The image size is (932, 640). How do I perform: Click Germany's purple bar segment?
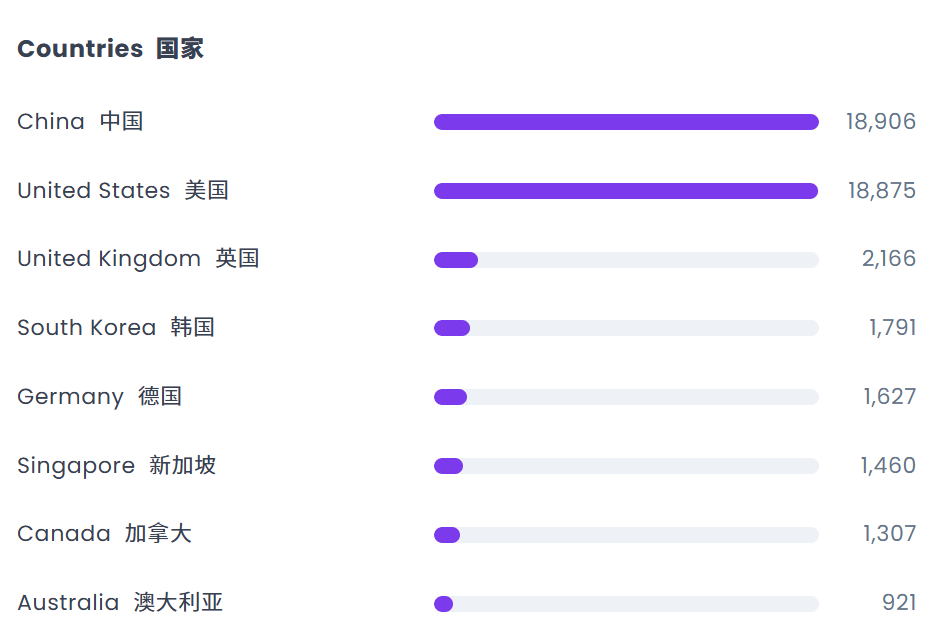451,397
